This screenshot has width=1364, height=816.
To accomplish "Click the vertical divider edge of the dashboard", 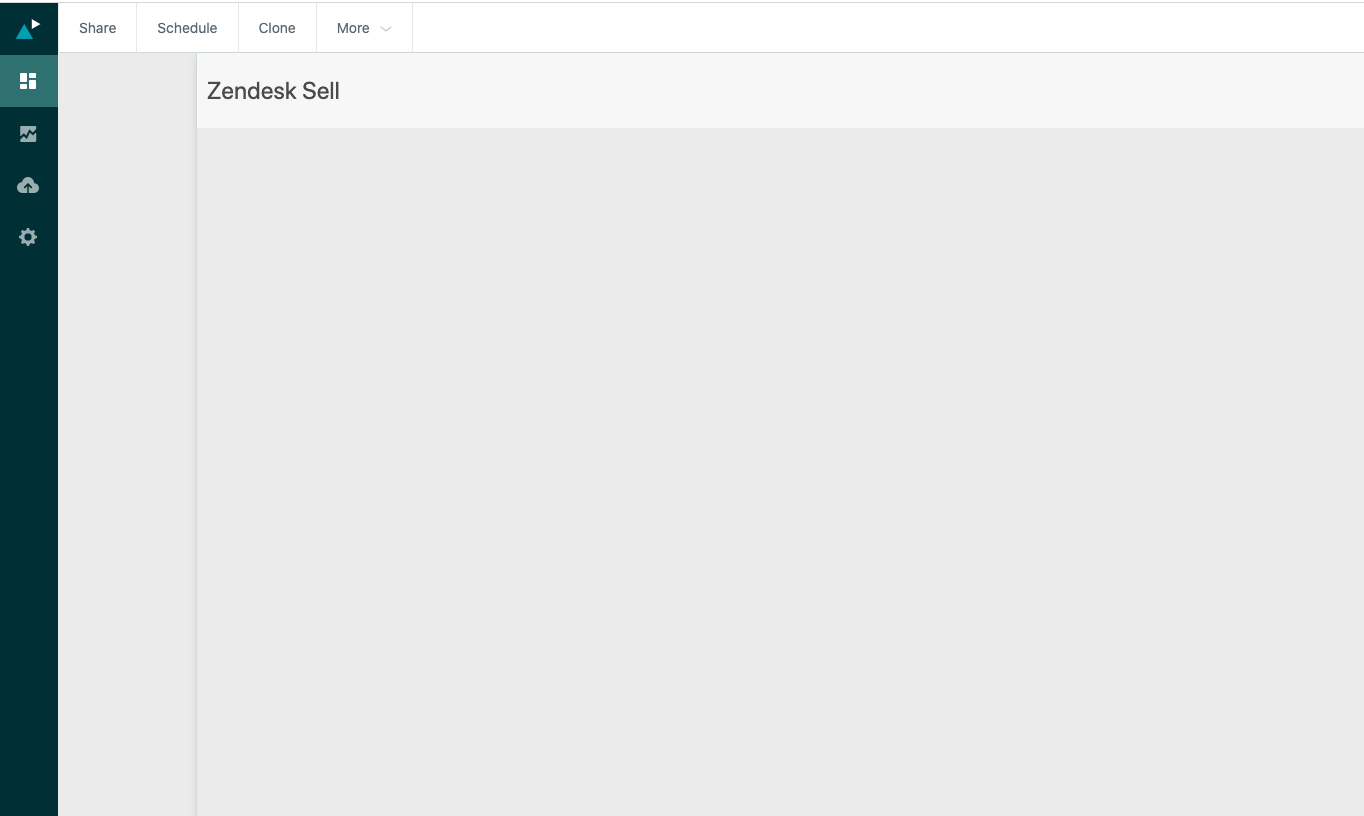I will click(197, 450).
